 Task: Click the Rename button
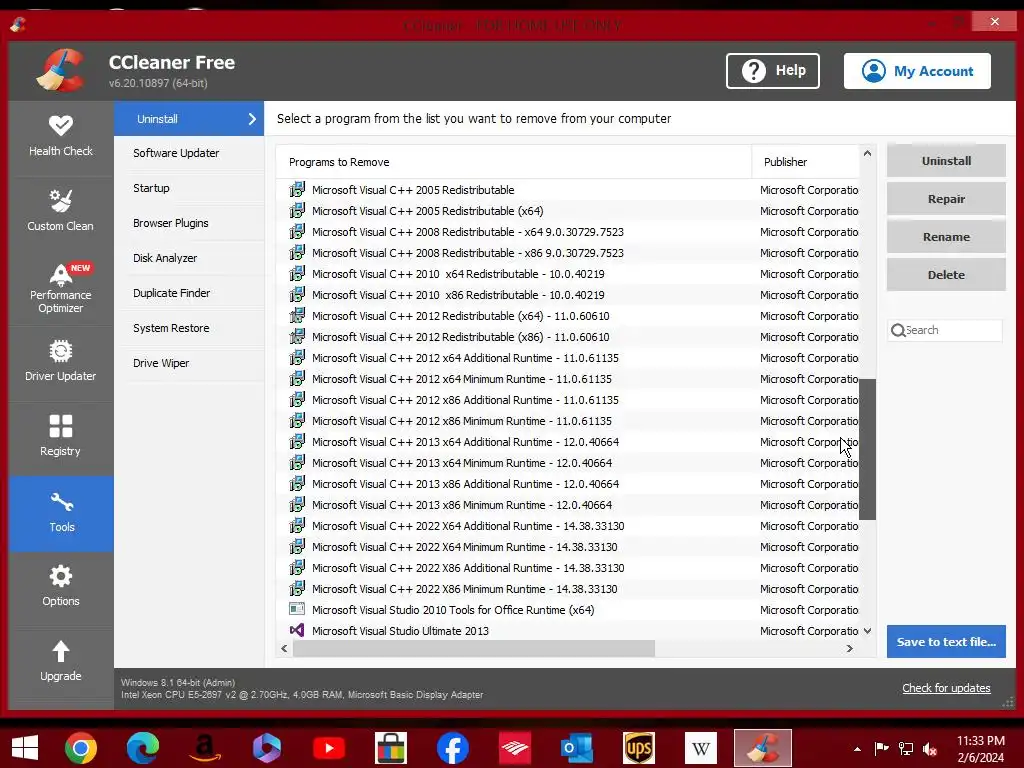946,236
